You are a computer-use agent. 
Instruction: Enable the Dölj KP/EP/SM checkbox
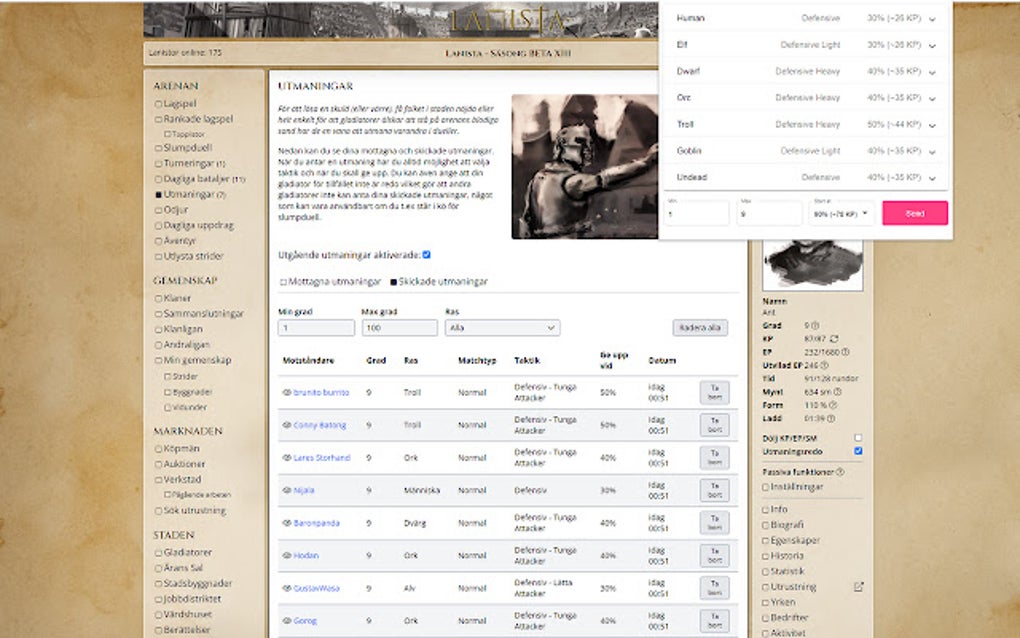point(857,437)
